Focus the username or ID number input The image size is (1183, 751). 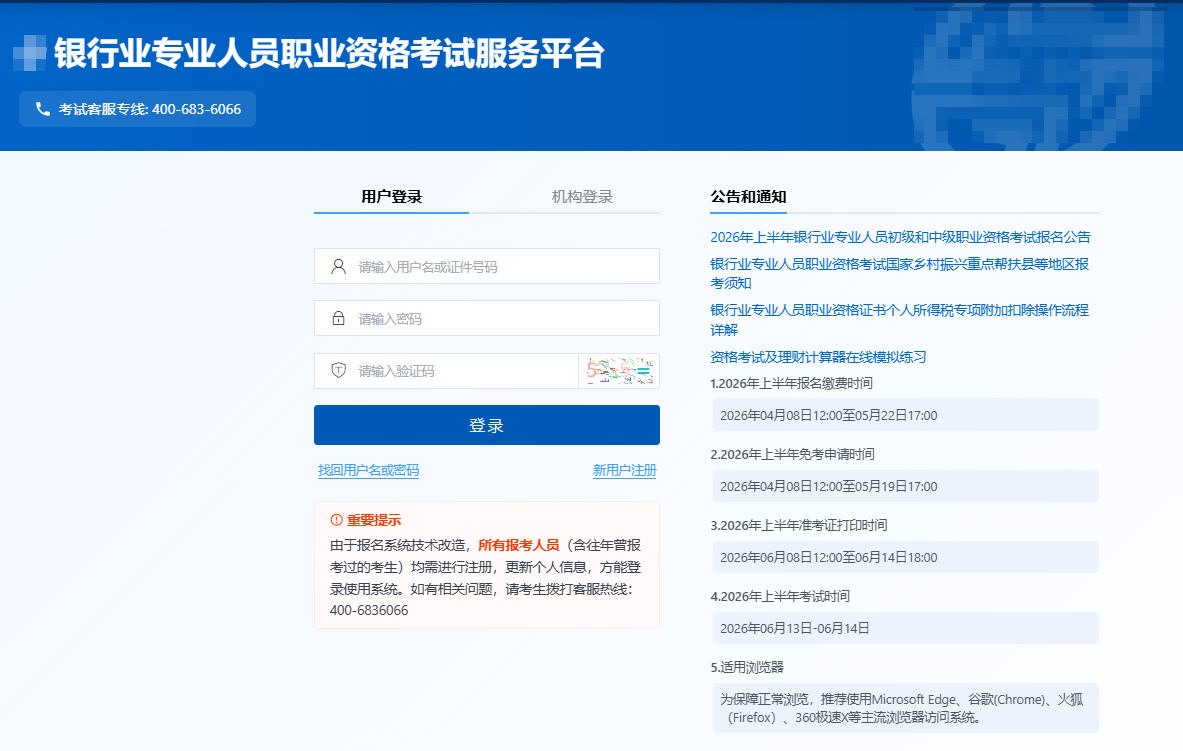[x=500, y=267]
